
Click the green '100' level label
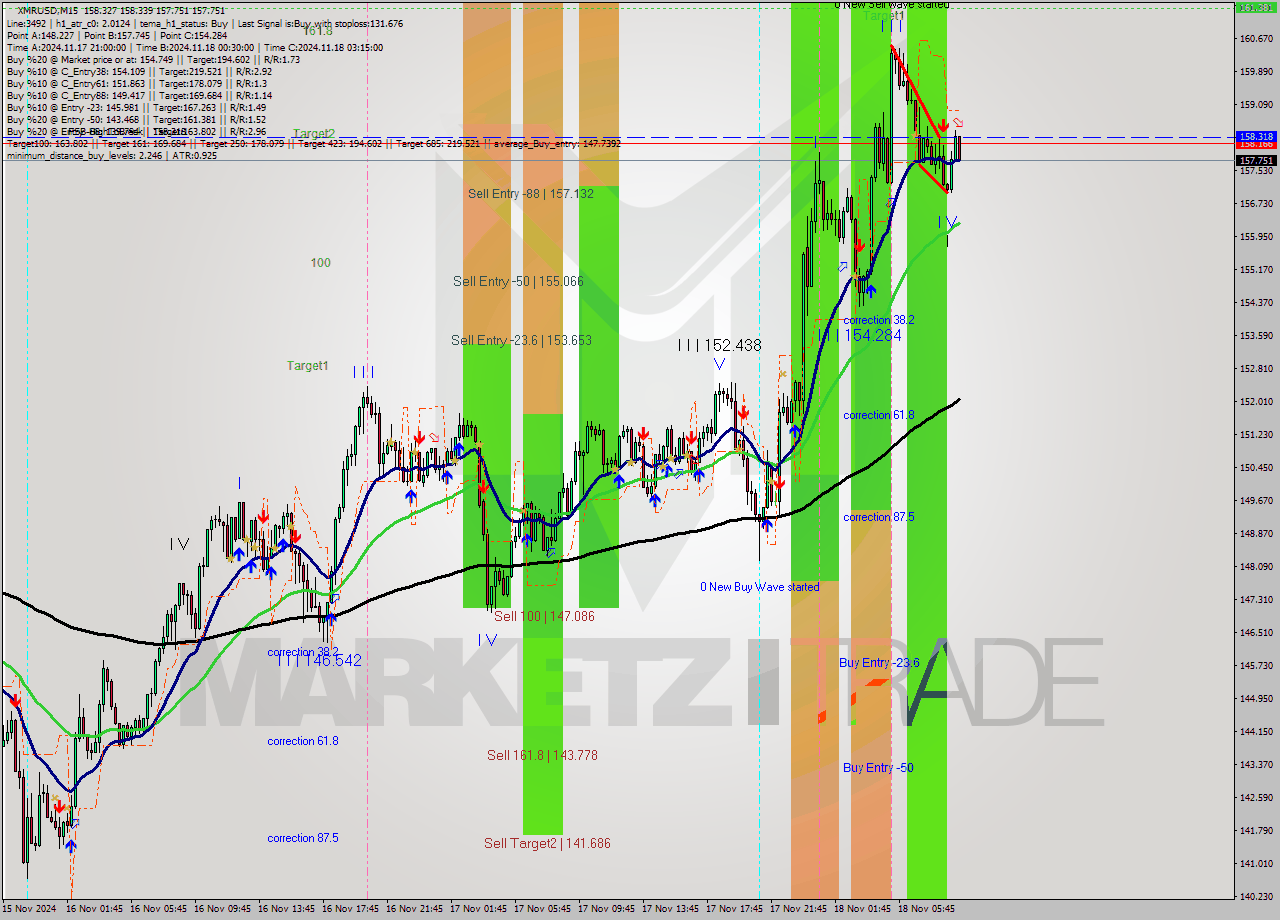(320, 263)
